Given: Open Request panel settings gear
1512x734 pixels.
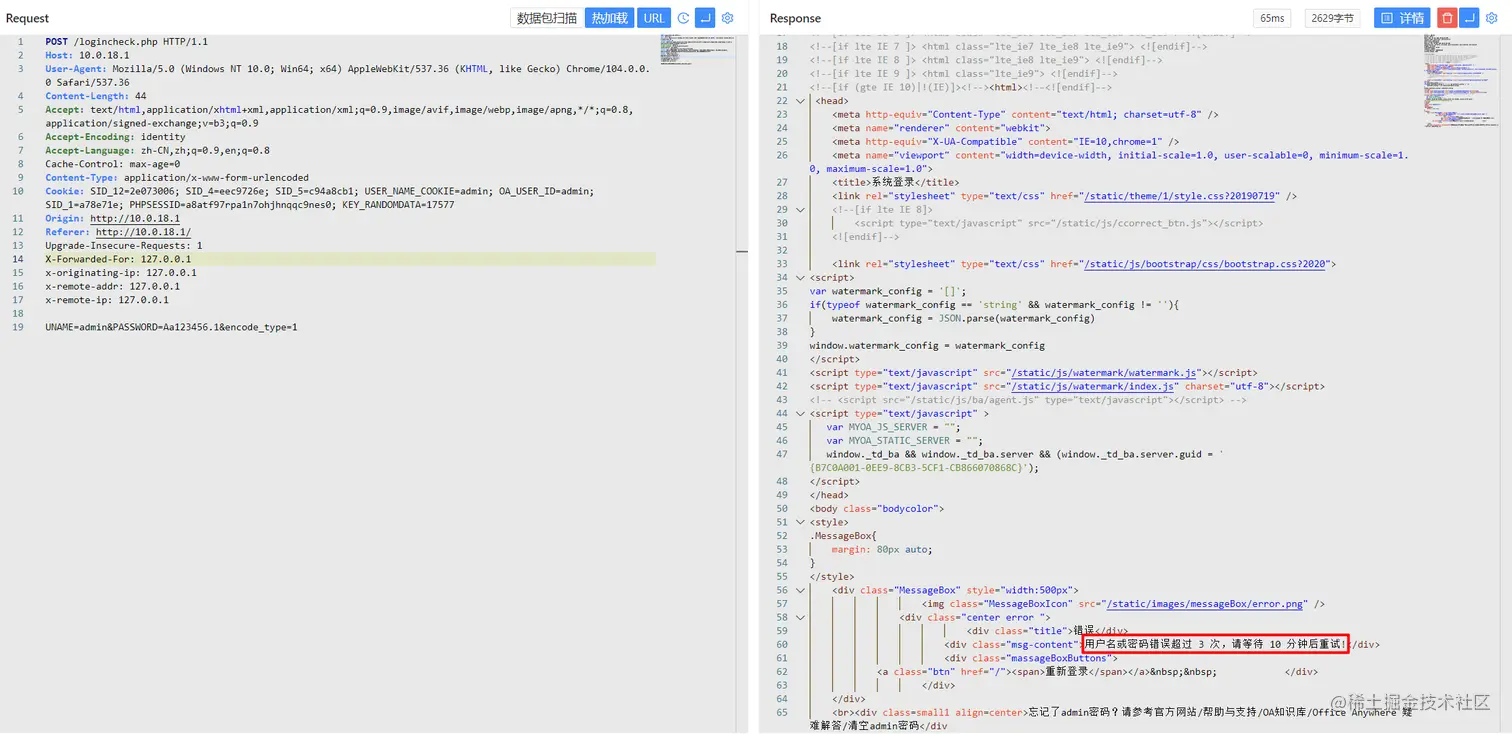Looking at the screenshot, I should [x=728, y=18].
